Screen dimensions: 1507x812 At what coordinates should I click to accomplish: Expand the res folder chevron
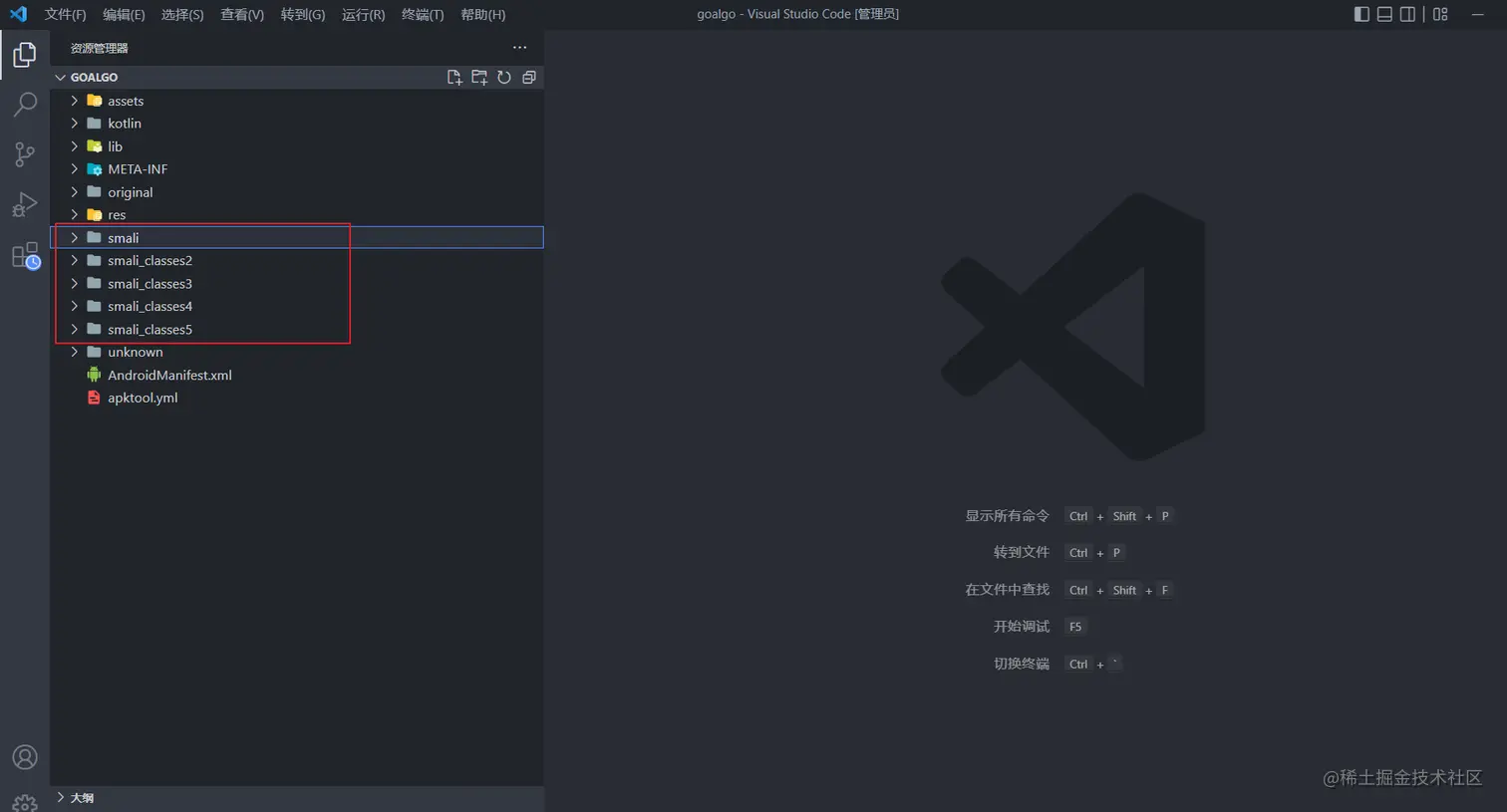coord(74,215)
